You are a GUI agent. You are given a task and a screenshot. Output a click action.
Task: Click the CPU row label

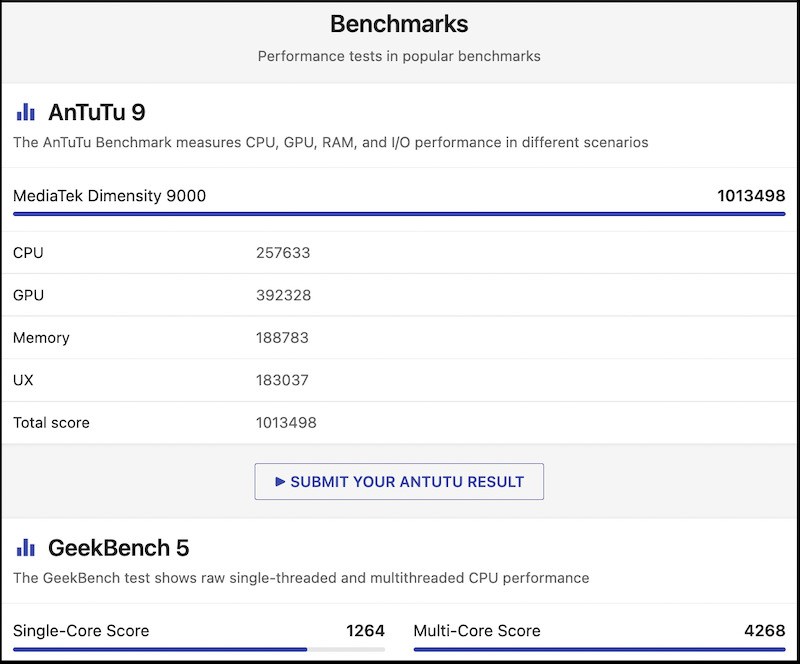click(28, 253)
